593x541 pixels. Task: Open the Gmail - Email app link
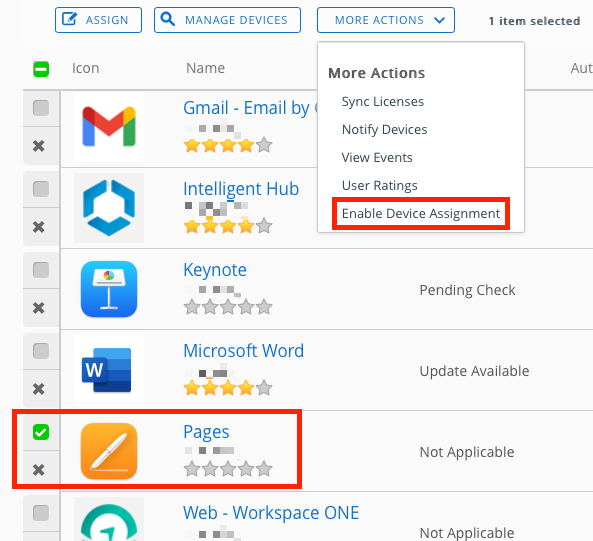click(250, 108)
